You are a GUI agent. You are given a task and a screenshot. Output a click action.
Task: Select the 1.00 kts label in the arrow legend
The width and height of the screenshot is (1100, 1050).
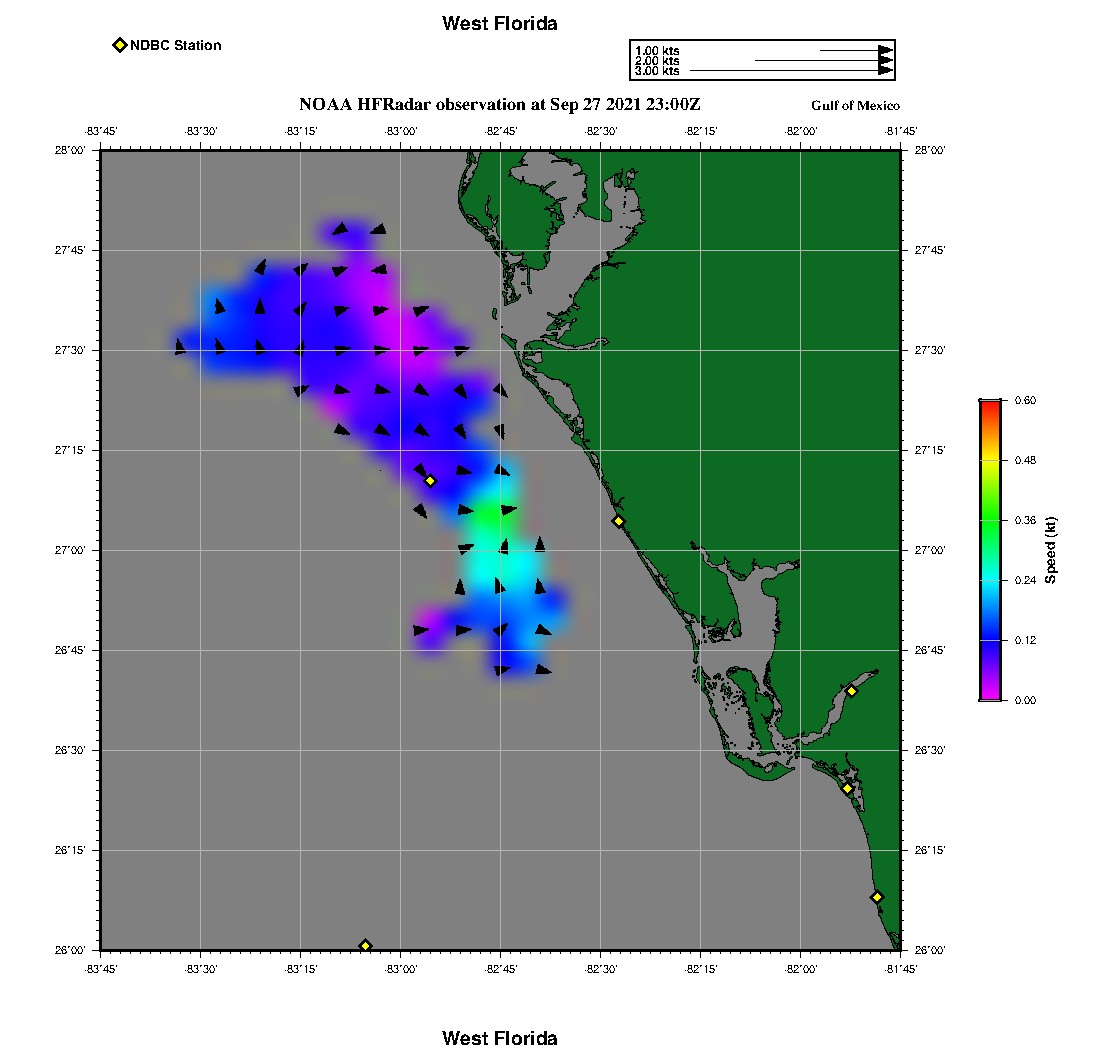657,51
